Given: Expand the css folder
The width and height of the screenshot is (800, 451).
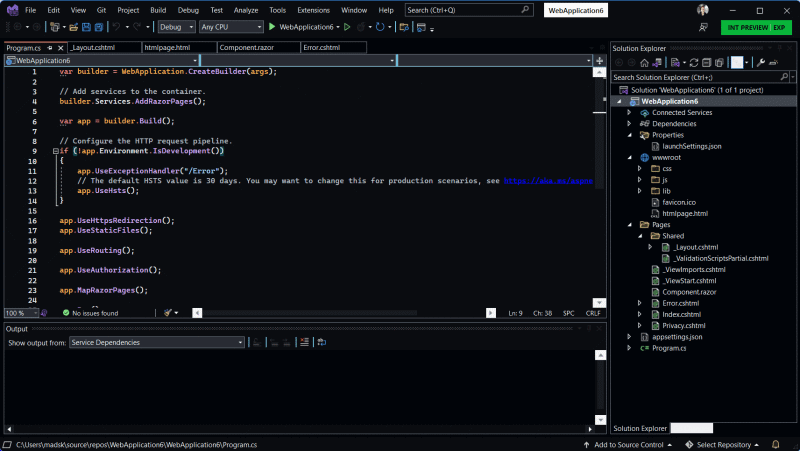Looking at the screenshot, I should (639, 169).
